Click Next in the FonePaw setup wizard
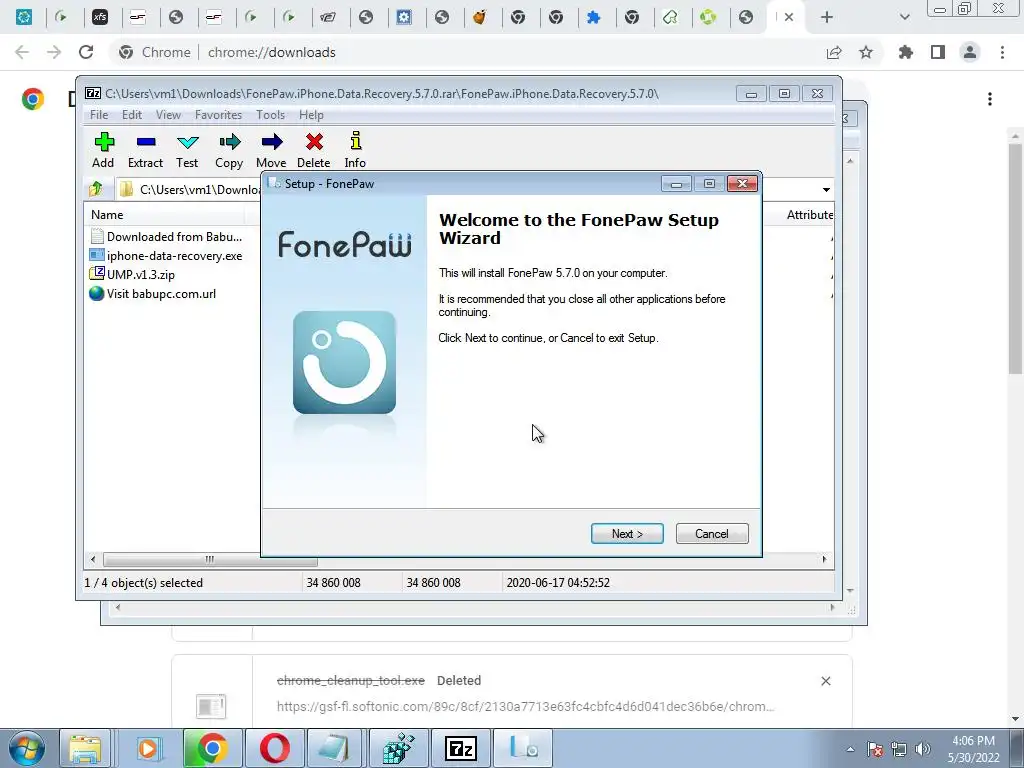Screen dimensions: 1024x768 [627, 534]
